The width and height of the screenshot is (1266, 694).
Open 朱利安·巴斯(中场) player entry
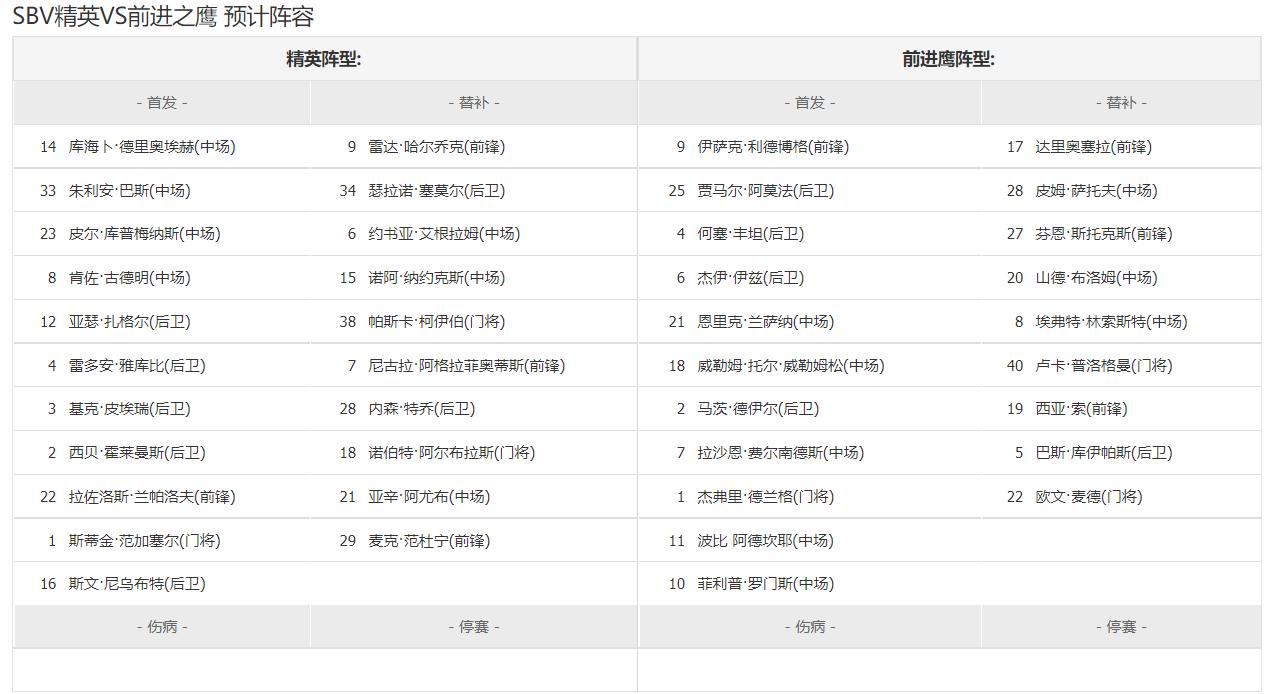129,191
